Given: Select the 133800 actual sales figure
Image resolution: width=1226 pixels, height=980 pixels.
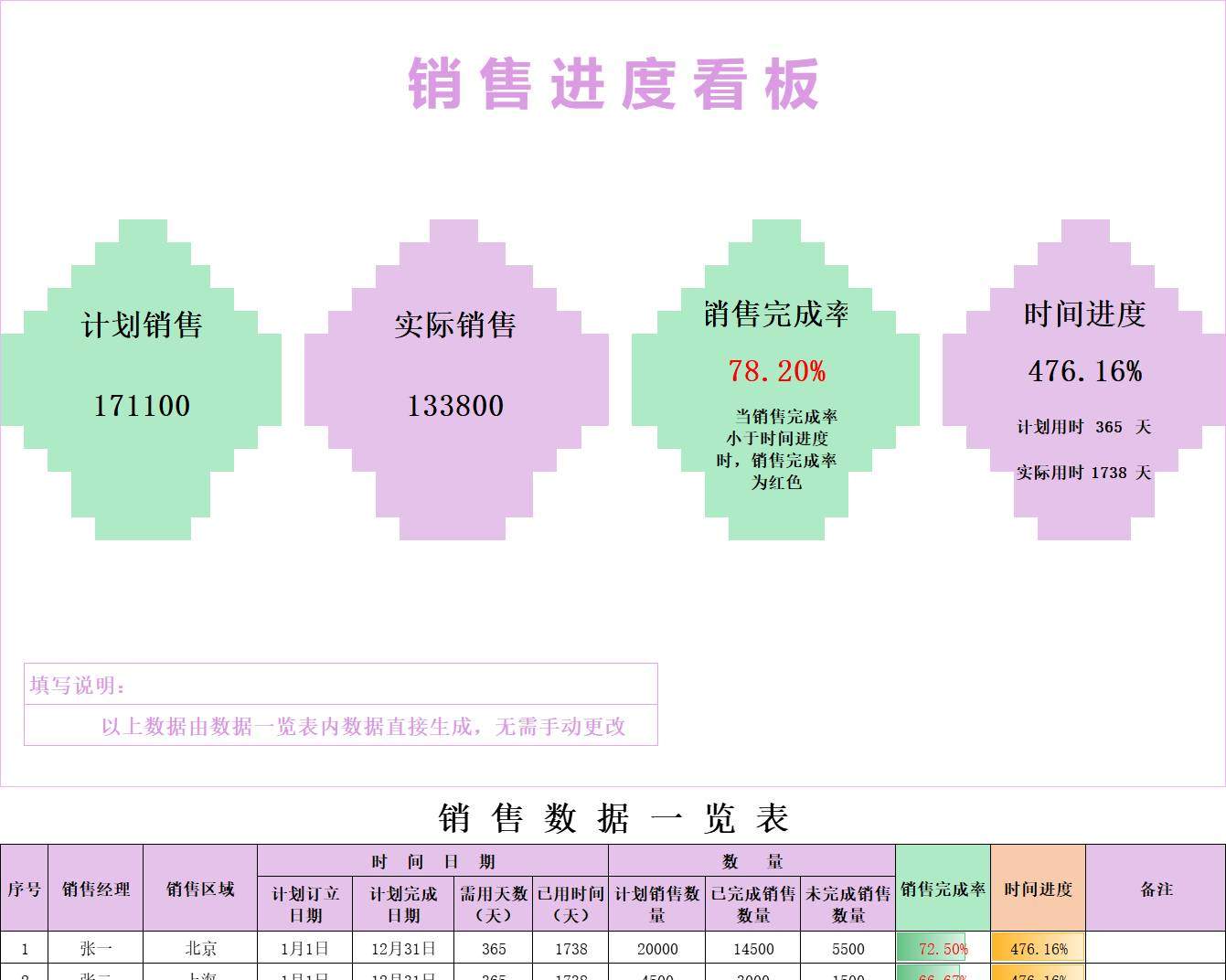Looking at the screenshot, I should point(455,406).
